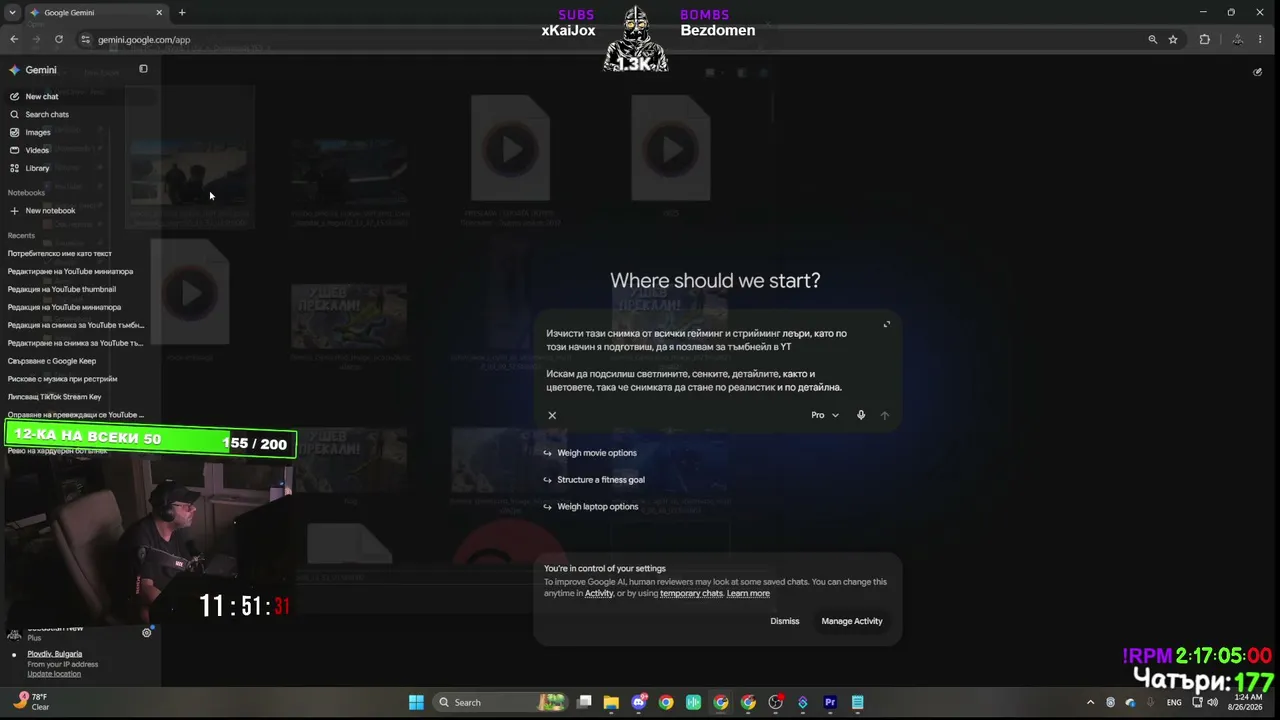Viewport: 1280px width, 720px height.
Task: Open the ENG language switcher
Action: tap(1174, 702)
